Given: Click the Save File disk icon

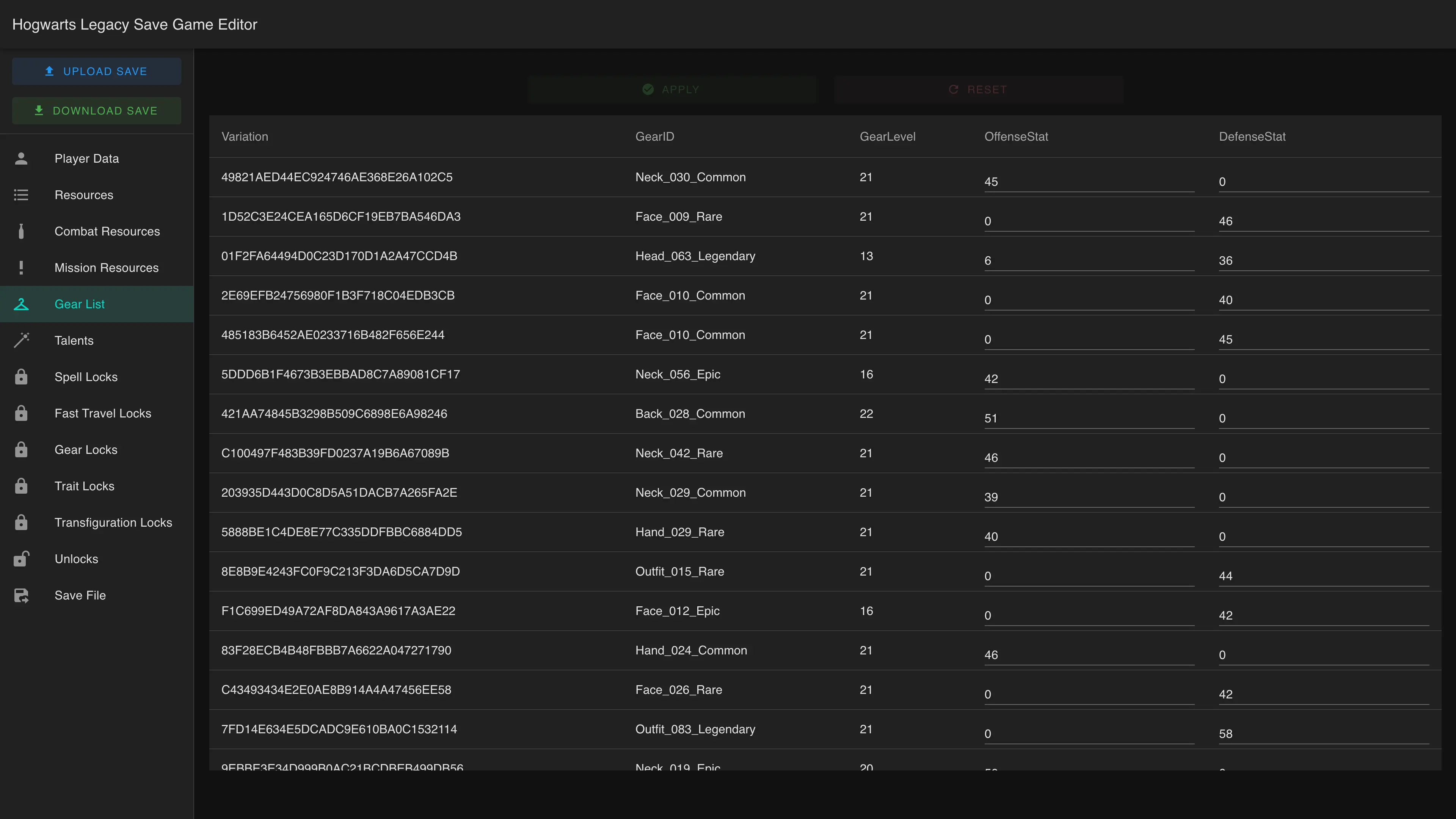Looking at the screenshot, I should pos(21,595).
